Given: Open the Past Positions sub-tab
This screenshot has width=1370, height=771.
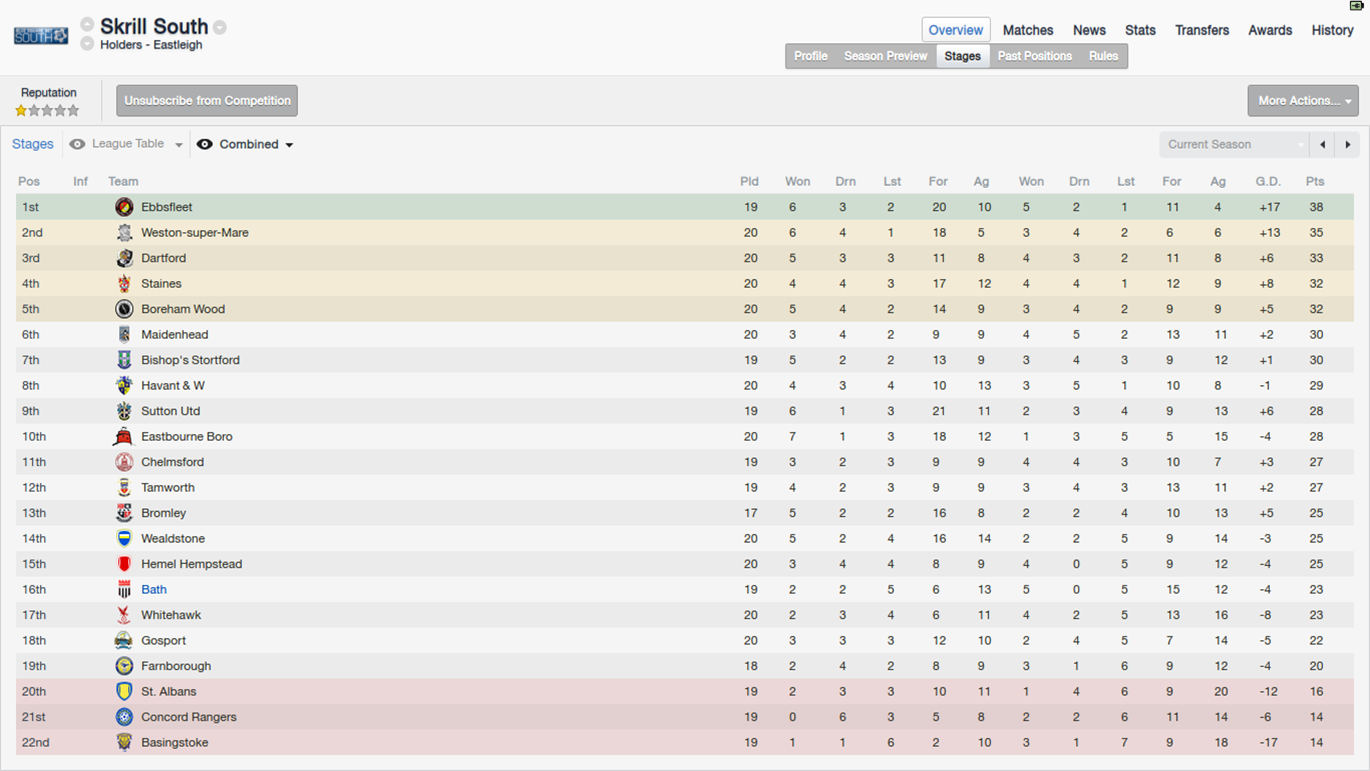Looking at the screenshot, I should (1034, 56).
